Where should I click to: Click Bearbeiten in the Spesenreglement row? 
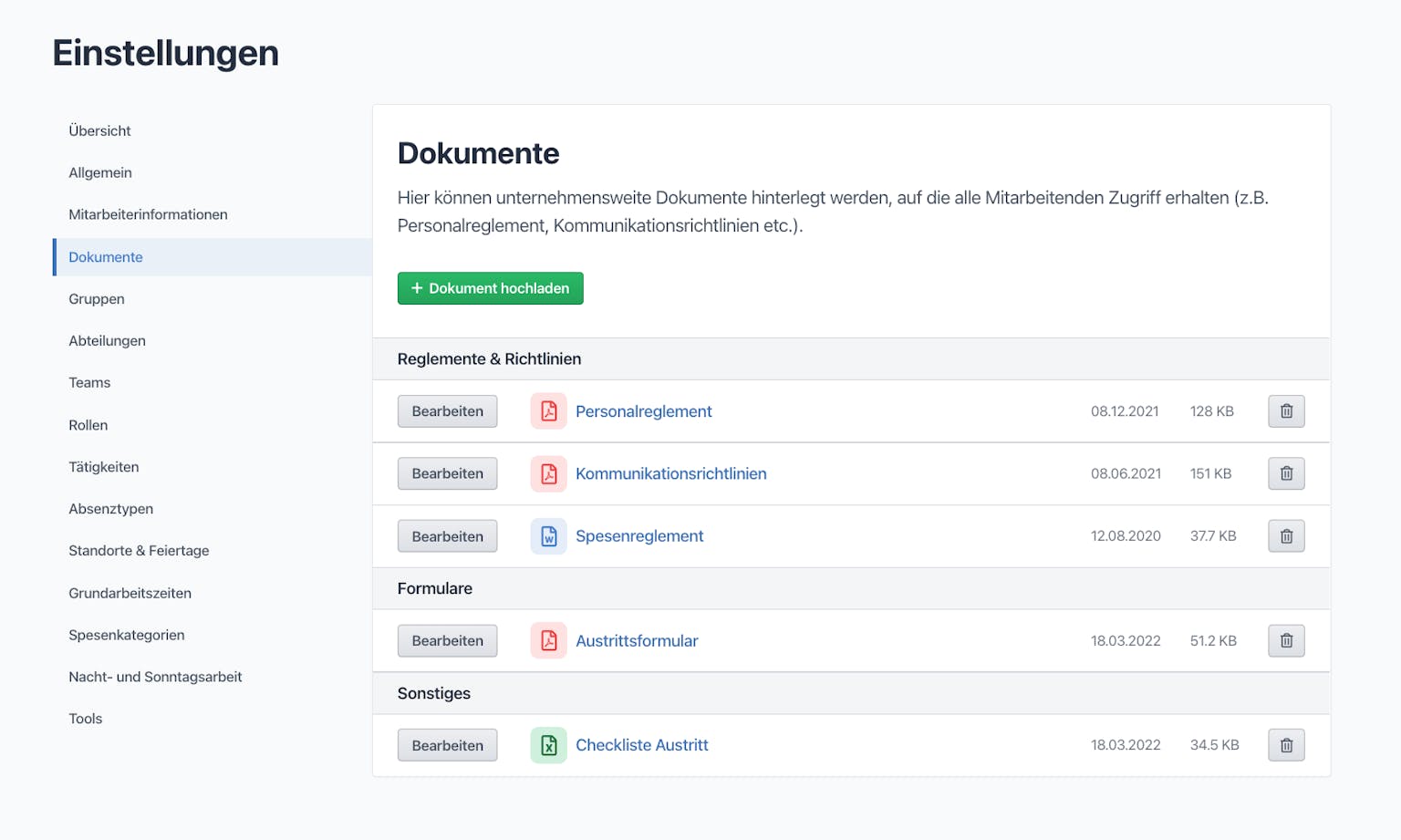click(x=447, y=536)
